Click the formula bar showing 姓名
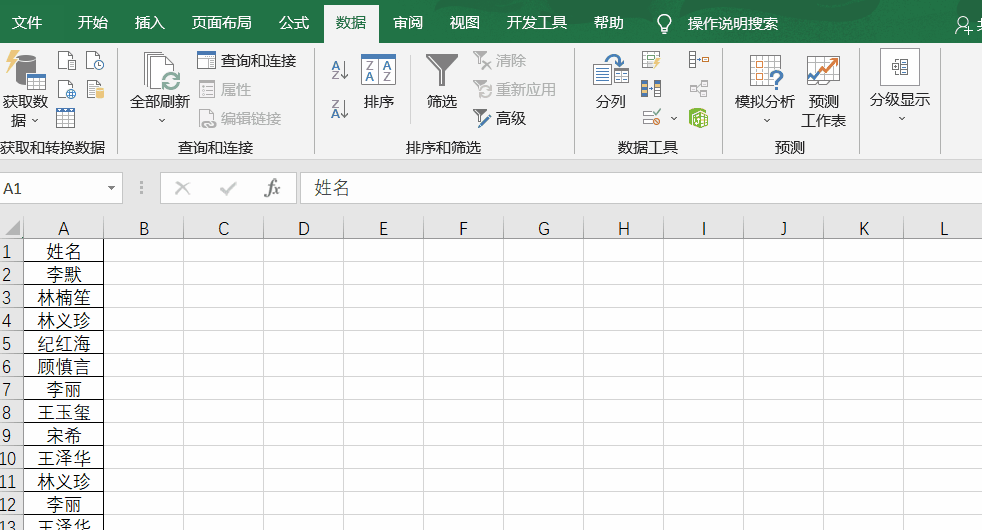Viewport: 982px width, 530px height. tap(640, 188)
